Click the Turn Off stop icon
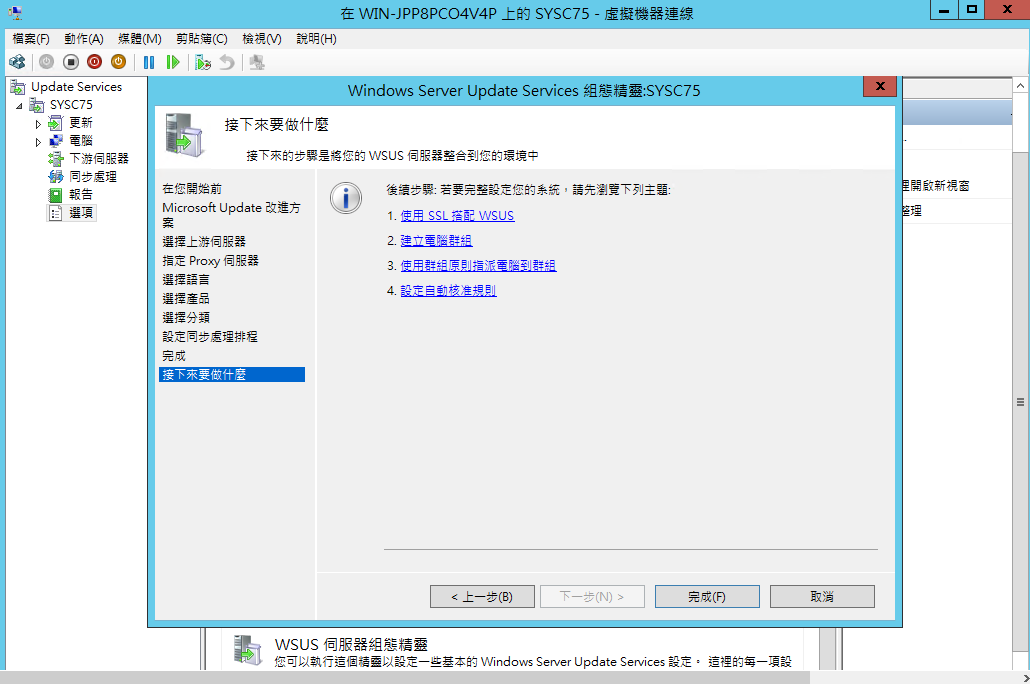 click(x=70, y=62)
